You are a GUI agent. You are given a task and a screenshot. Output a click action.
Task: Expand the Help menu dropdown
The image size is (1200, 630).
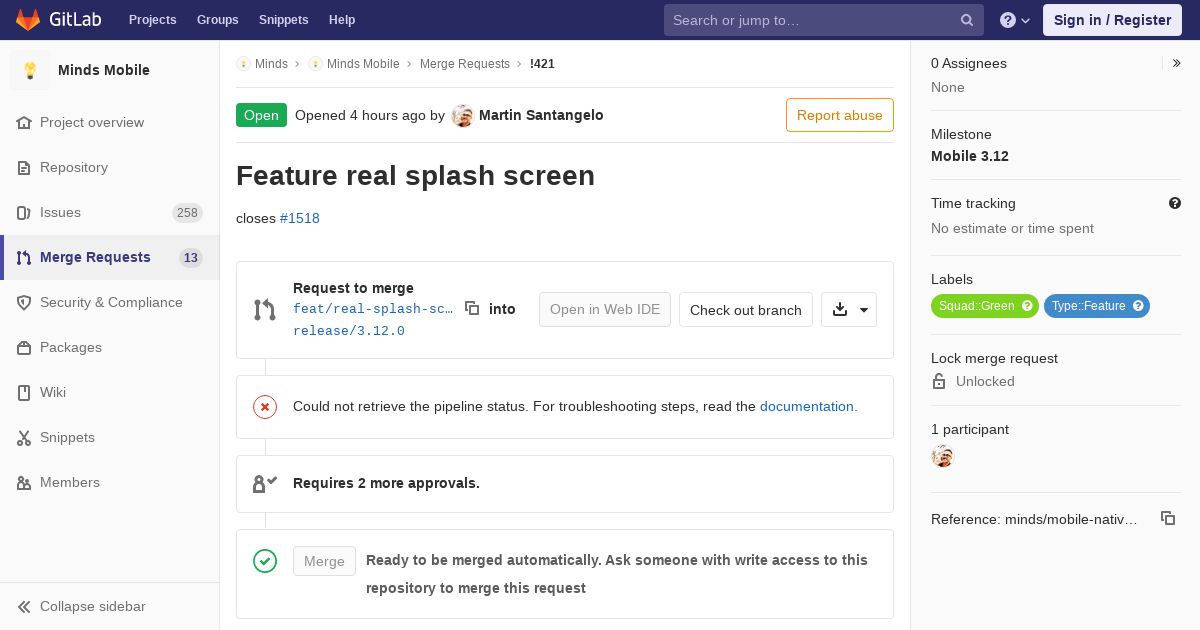(x=1015, y=20)
